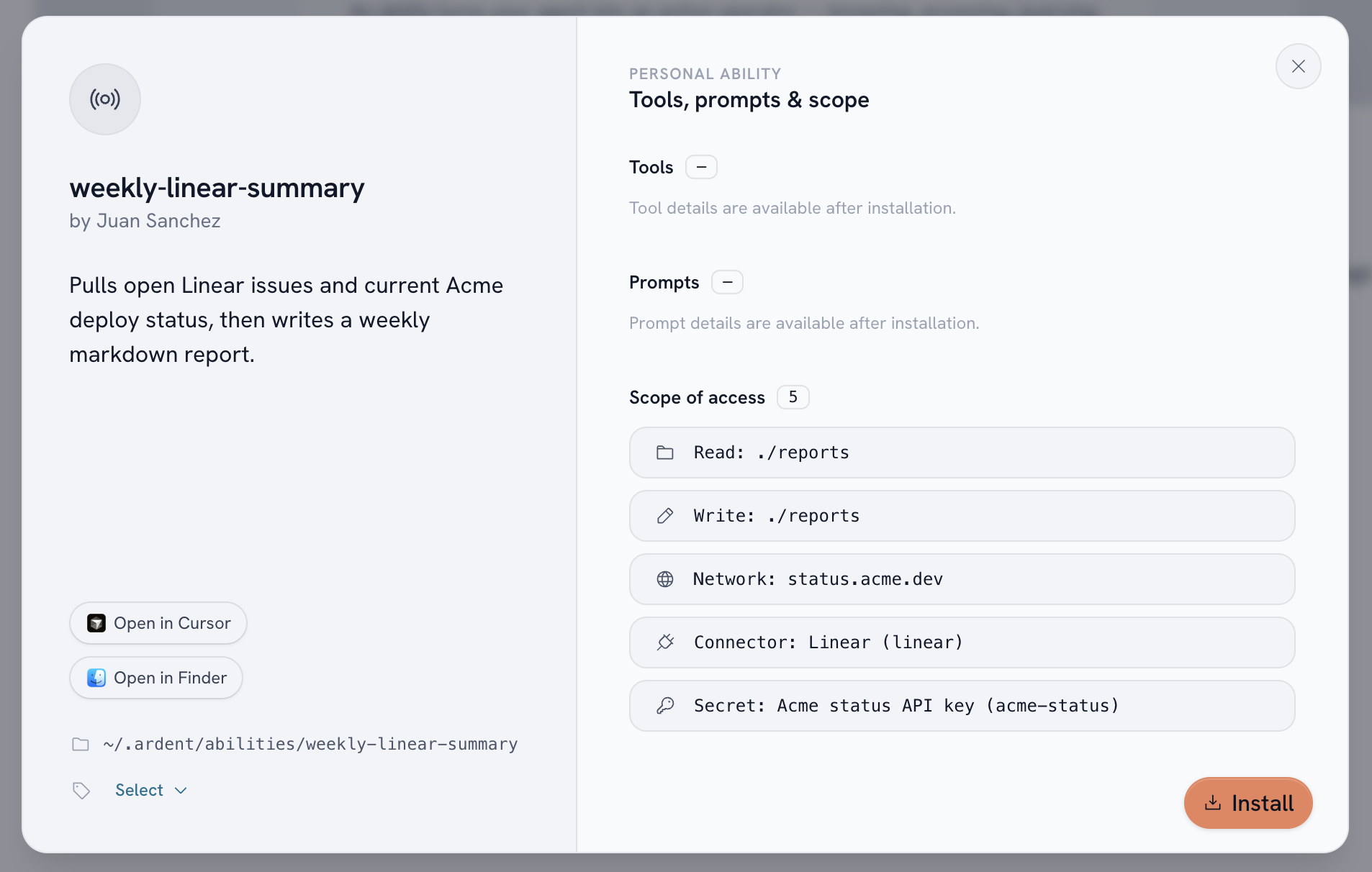Click the Tools, prompts & scope heading
Image resolution: width=1372 pixels, height=872 pixels.
[x=749, y=100]
